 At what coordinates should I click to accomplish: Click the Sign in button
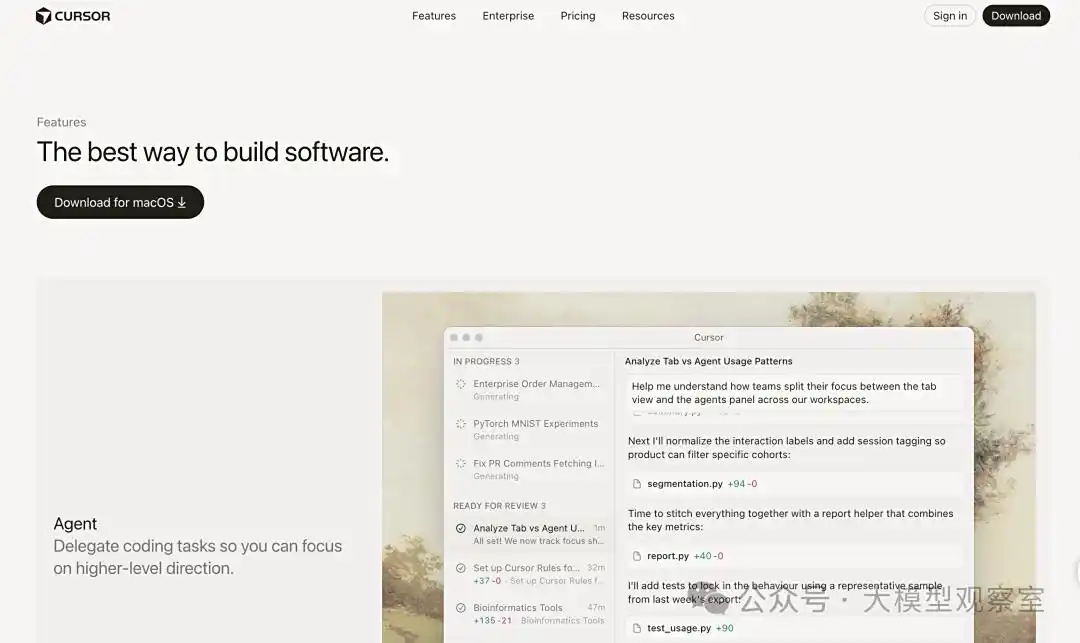tap(949, 16)
